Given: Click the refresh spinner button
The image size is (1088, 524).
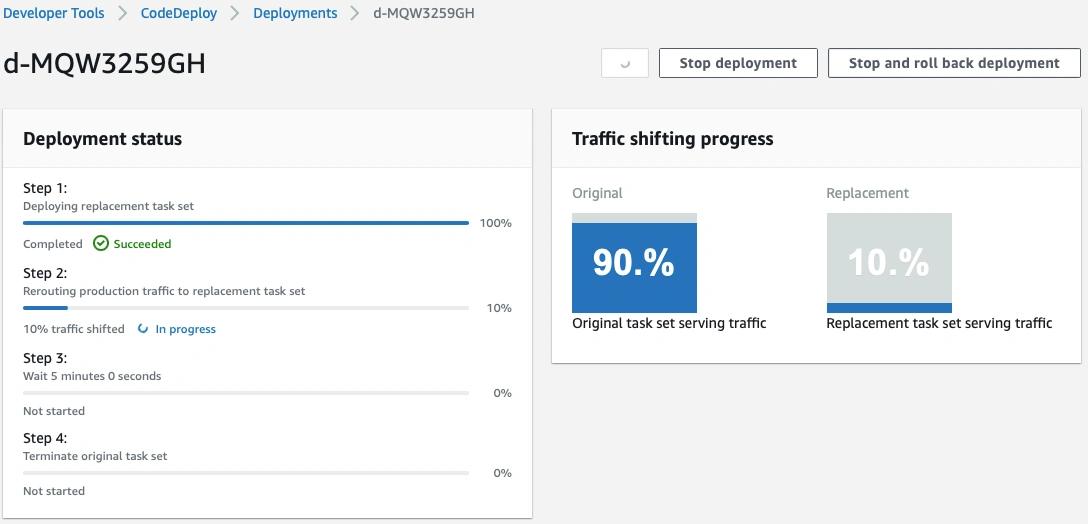Looking at the screenshot, I should [625, 63].
